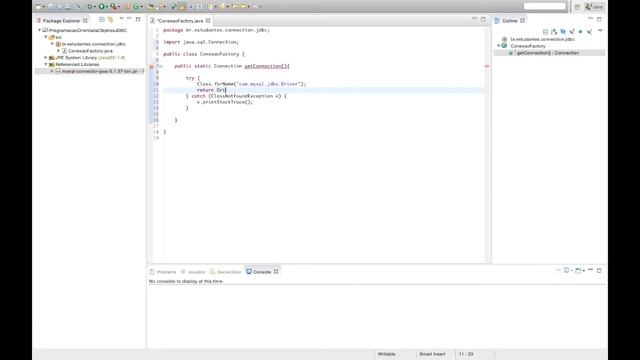Open the Outline view menu arrow

[x=600, y=30]
